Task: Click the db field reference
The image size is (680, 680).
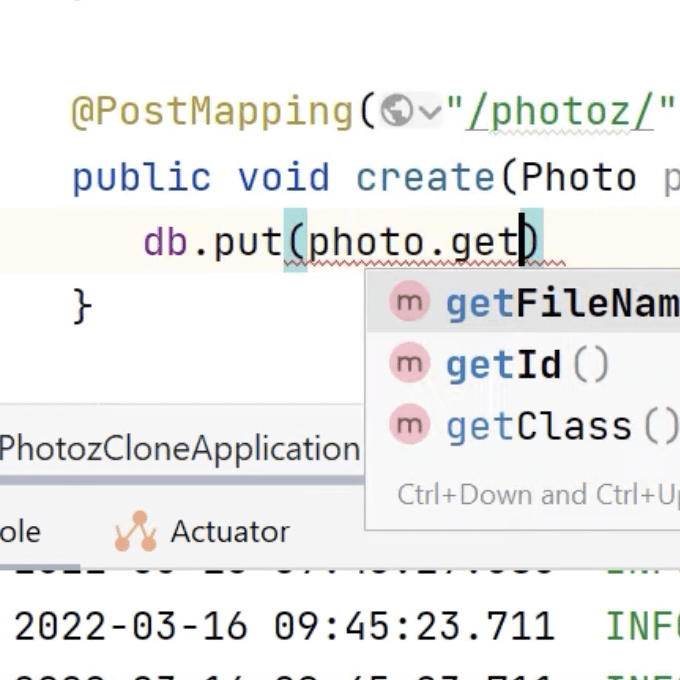Action: pyautogui.click(x=165, y=242)
